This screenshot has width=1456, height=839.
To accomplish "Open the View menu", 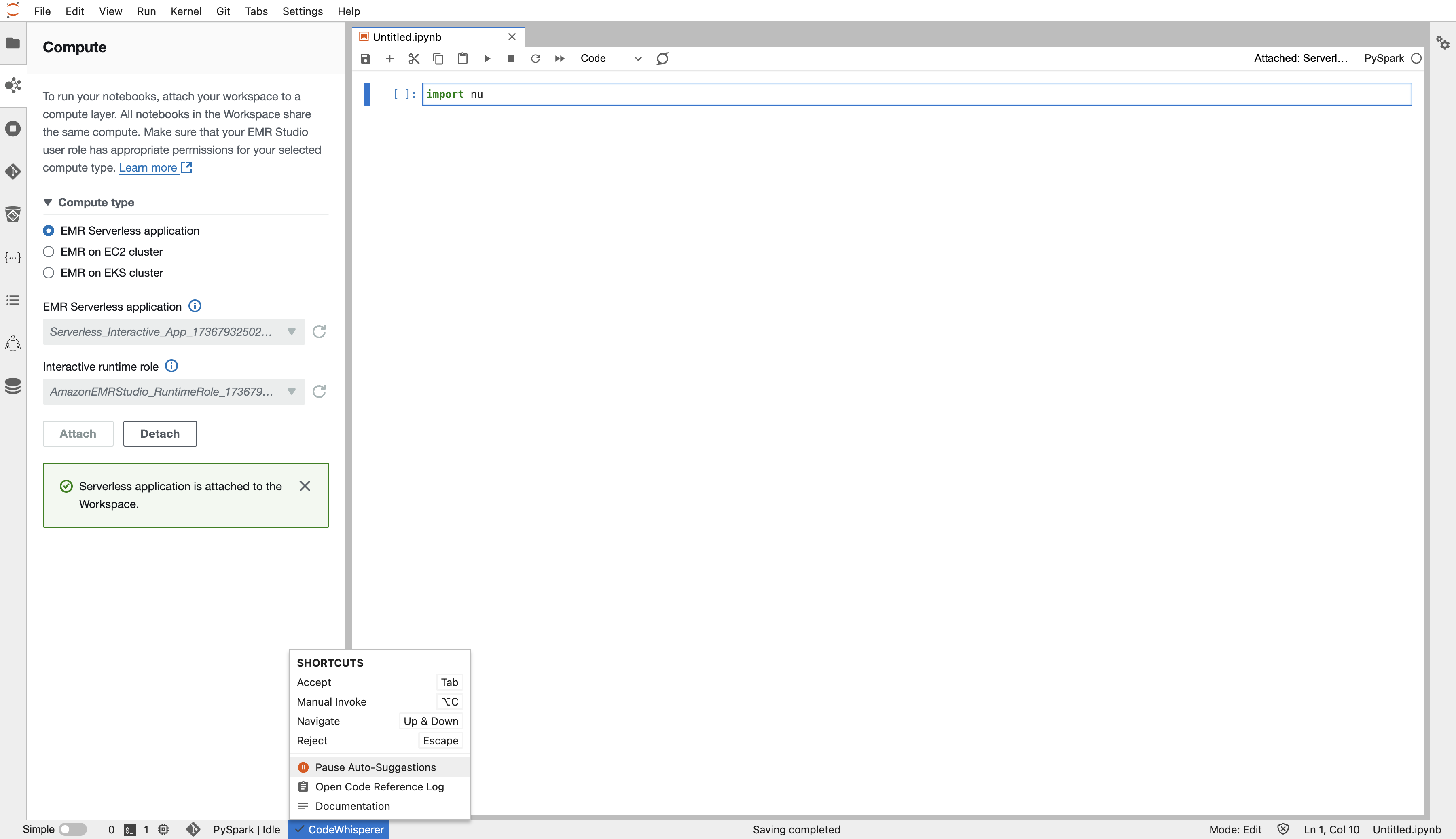I will [x=110, y=11].
